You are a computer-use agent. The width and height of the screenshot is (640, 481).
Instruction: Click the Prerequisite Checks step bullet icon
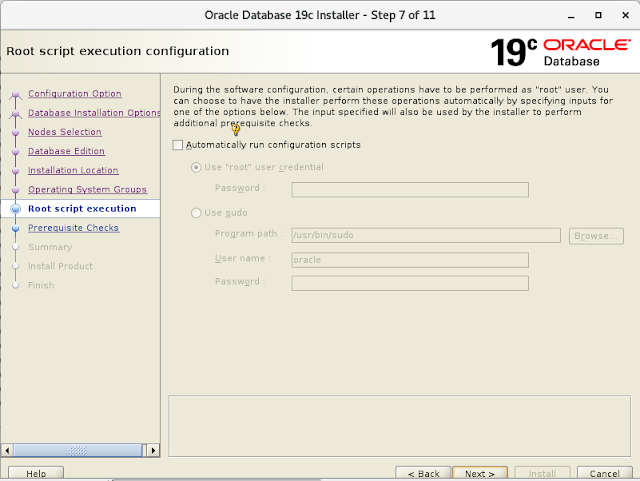[x=16, y=228]
